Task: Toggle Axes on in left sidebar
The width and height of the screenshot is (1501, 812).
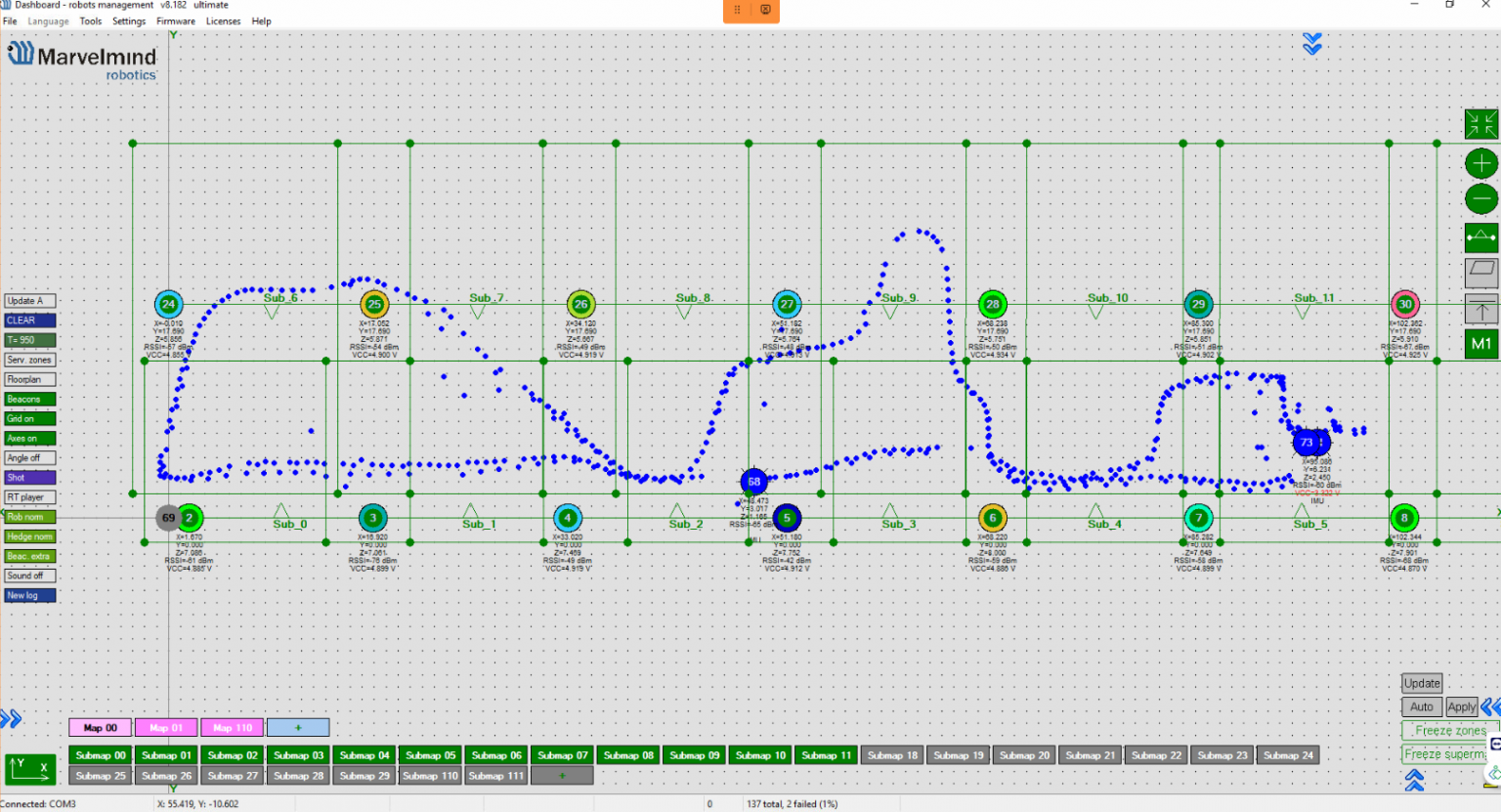Action: (x=29, y=438)
